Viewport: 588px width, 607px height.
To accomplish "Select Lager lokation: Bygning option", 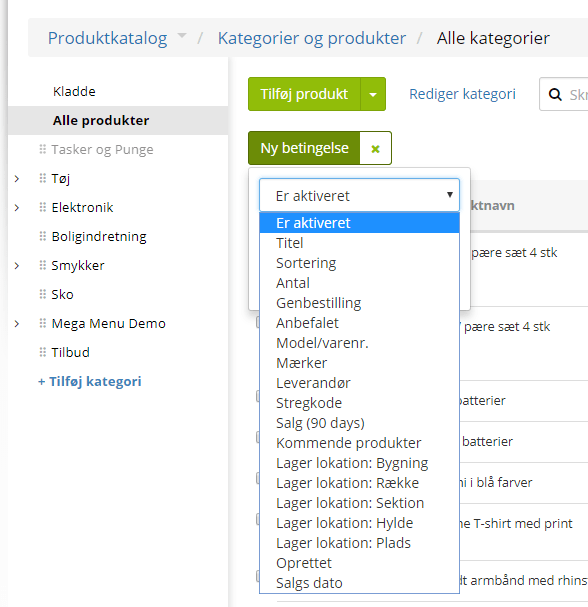I will coord(359,463).
